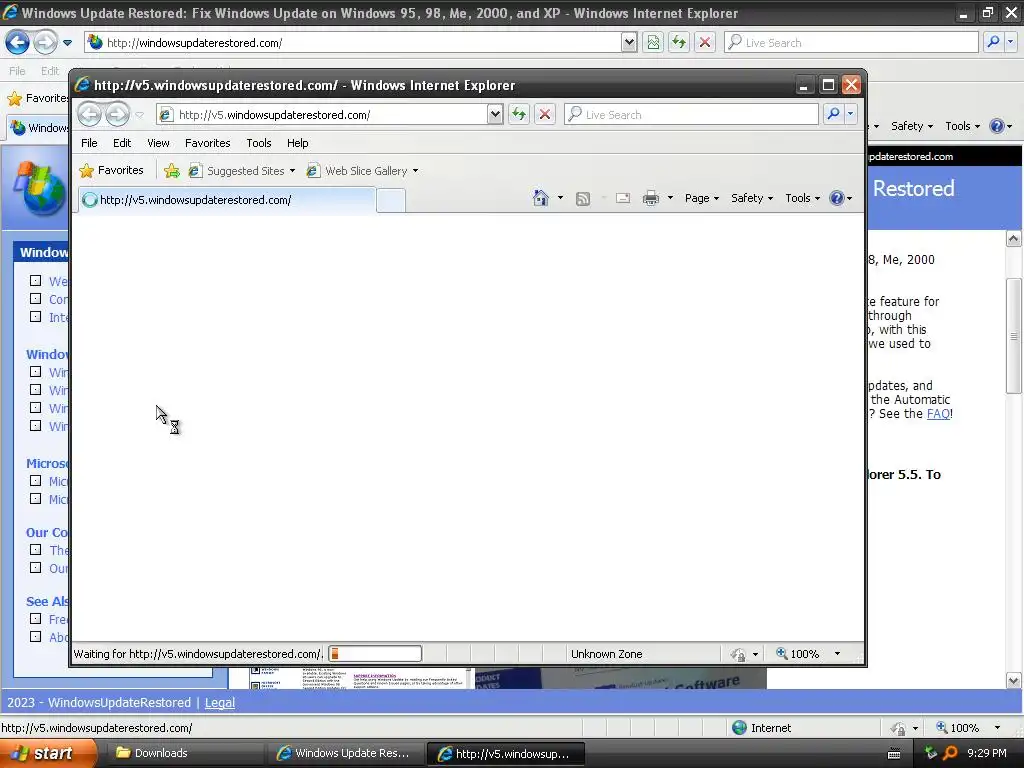This screenshot has width=1024, height=768.
Task: Click search magnifier in front window
Action: [x=833, y=114]
